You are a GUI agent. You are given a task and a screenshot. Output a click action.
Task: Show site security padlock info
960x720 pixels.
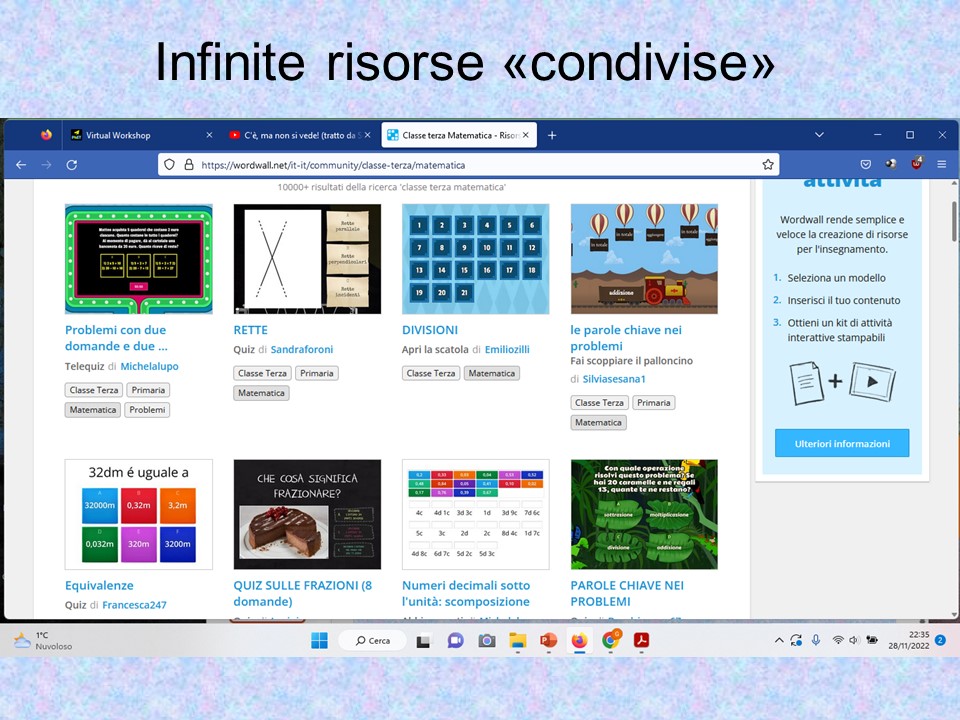click(x=189, y=165)
